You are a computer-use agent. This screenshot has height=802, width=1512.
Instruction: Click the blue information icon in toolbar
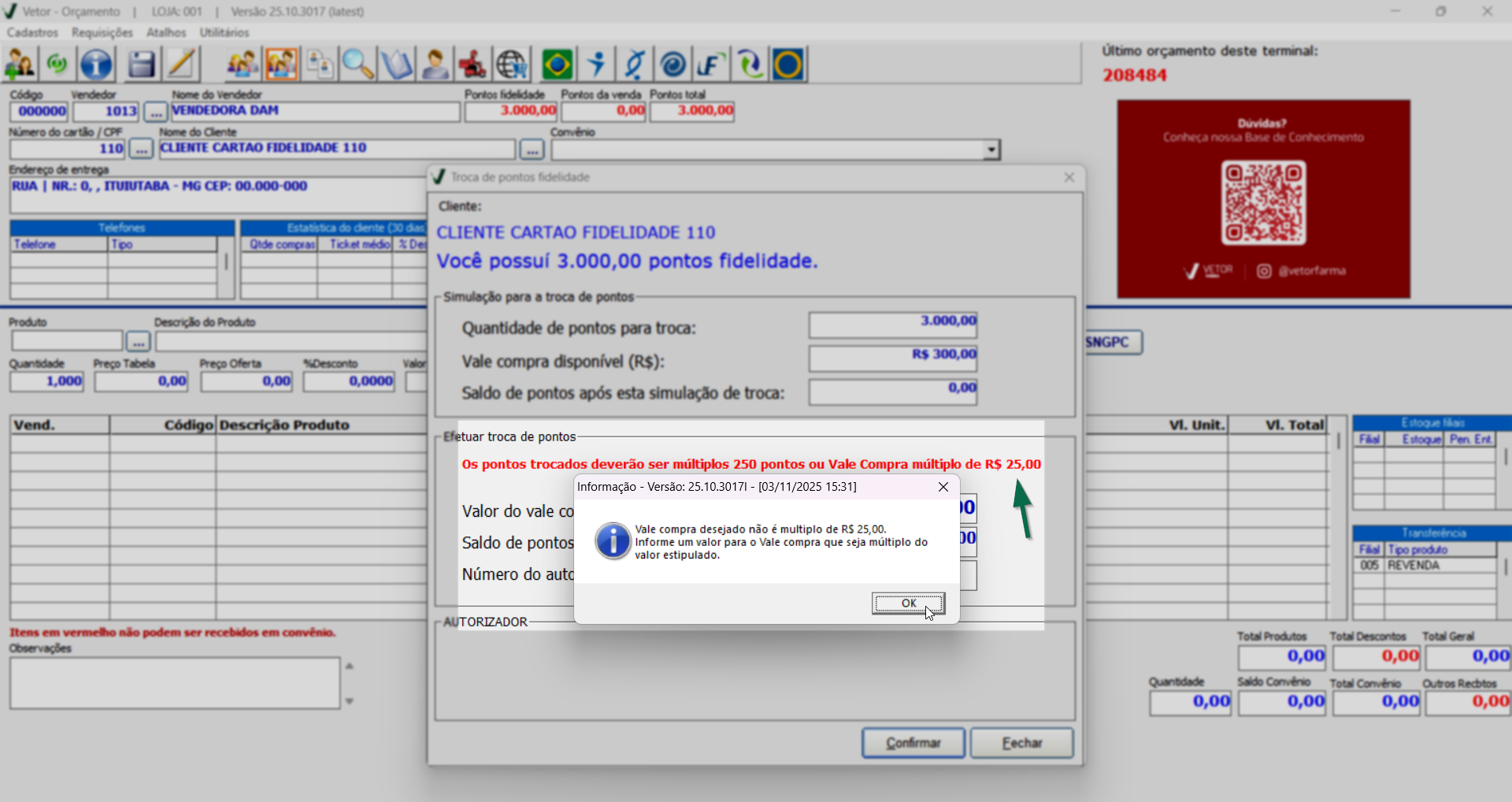click(x=97, y=65)
